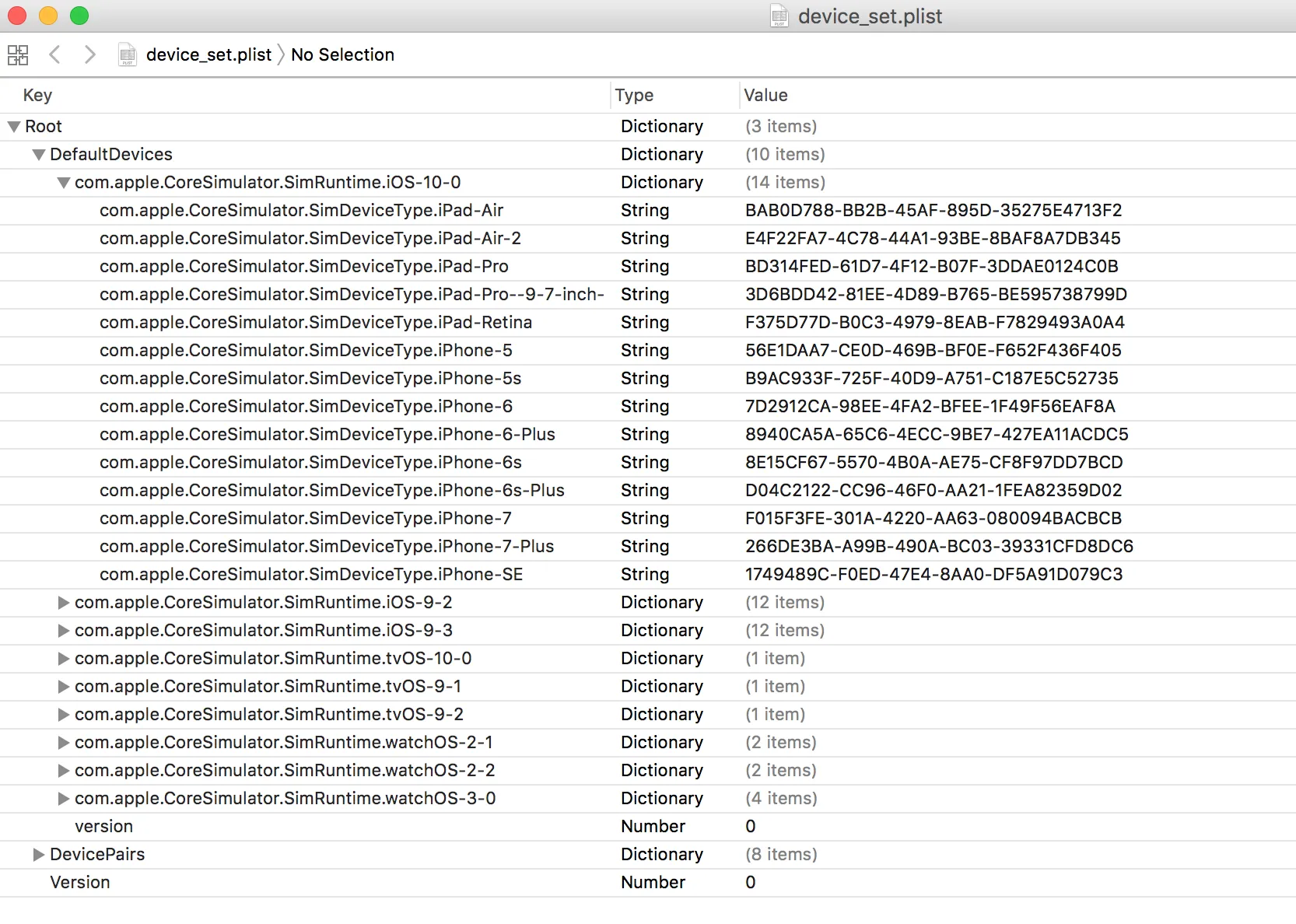Select the DefaultDevices key

tap(111, 154)
